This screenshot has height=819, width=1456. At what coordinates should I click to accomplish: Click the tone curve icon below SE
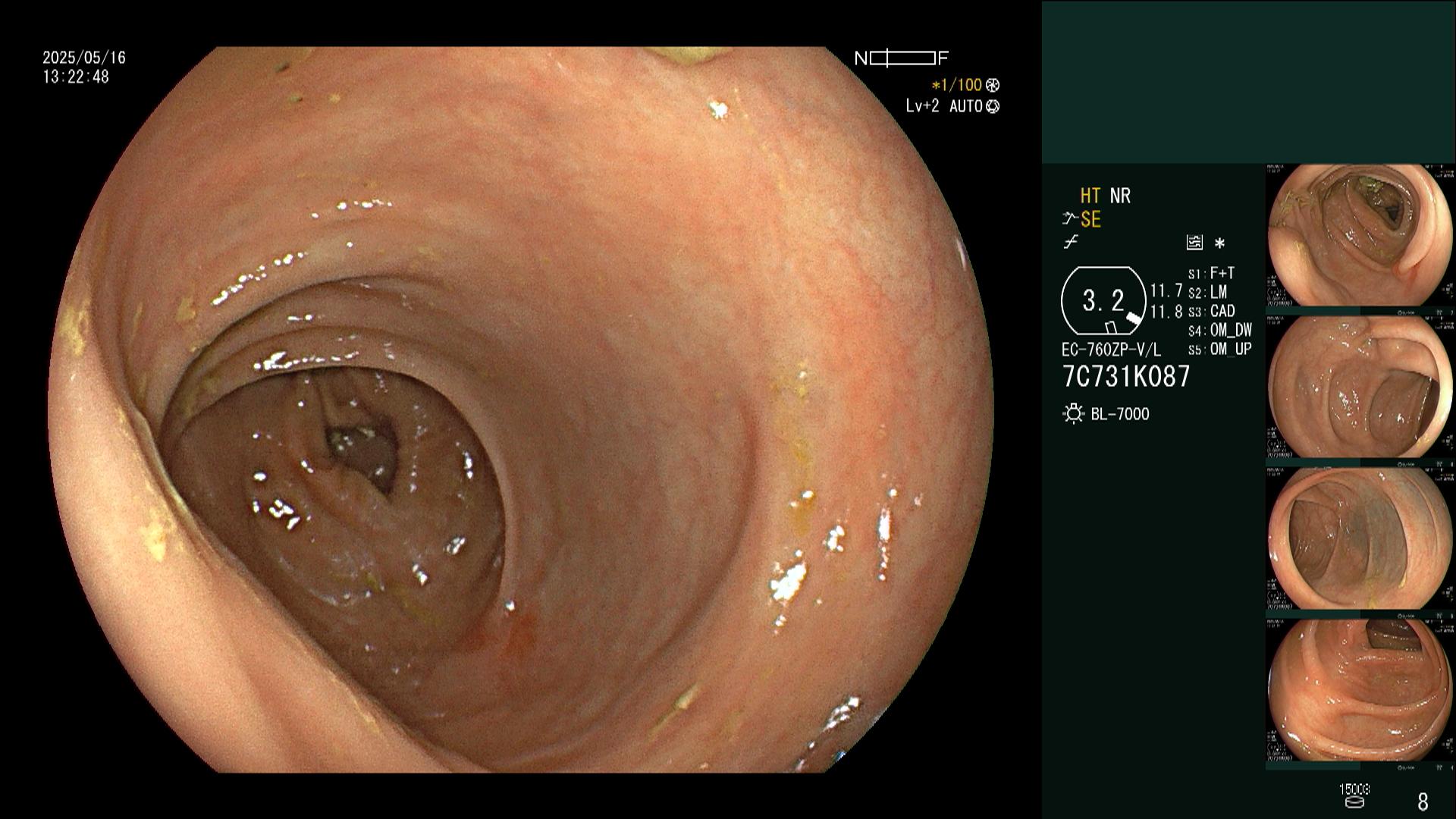tap(1071, 243)
